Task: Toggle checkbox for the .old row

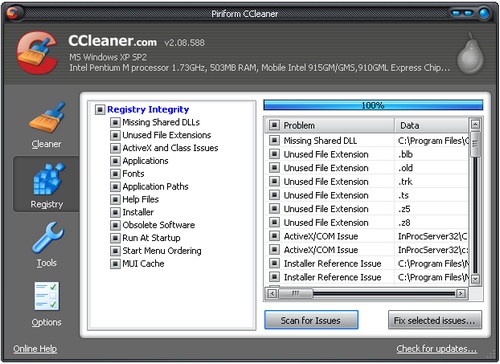Action: tap(274, 168)
